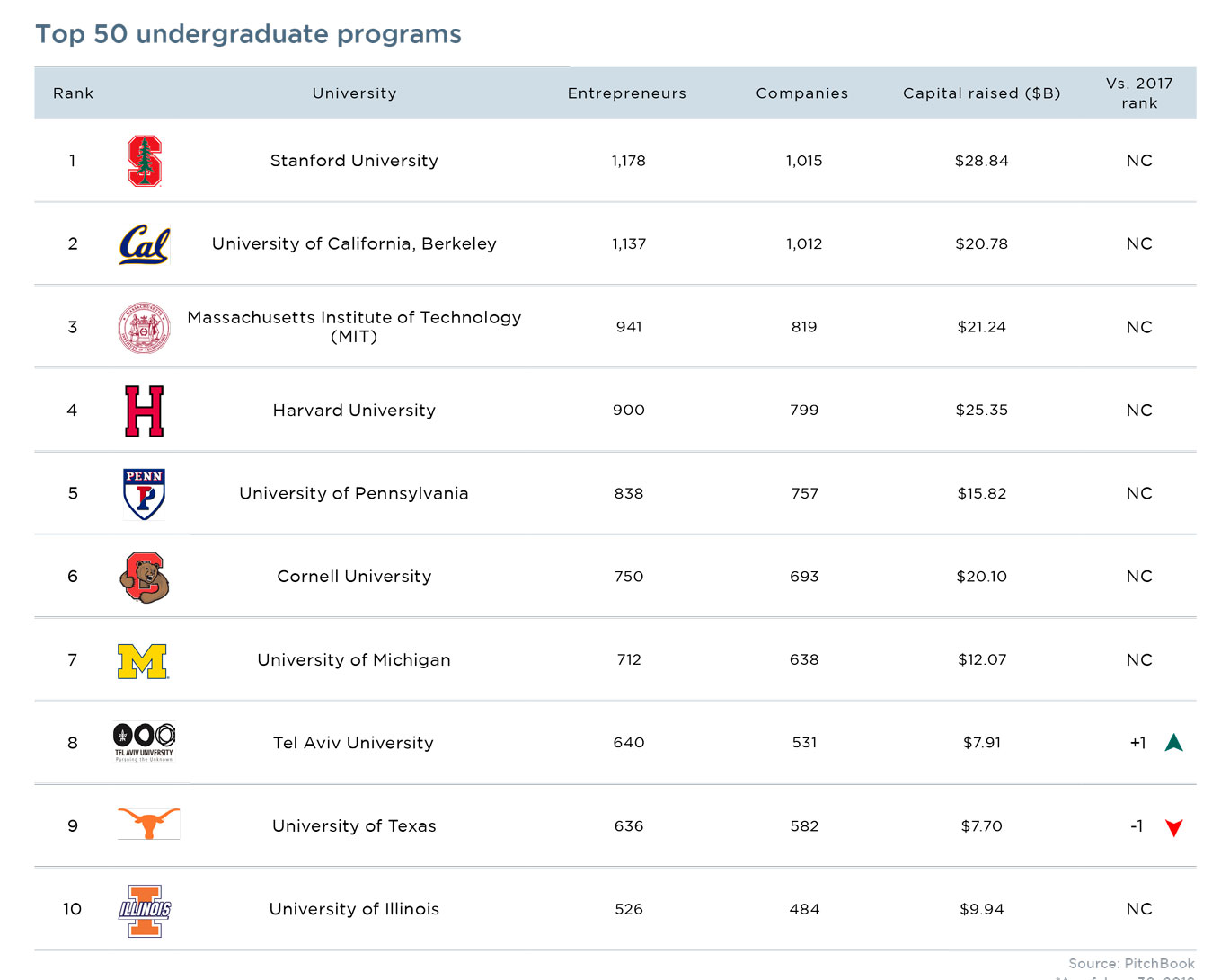1212x980 pixels.
Task: Select the Entrepreneurs column header
Action: 626,93
